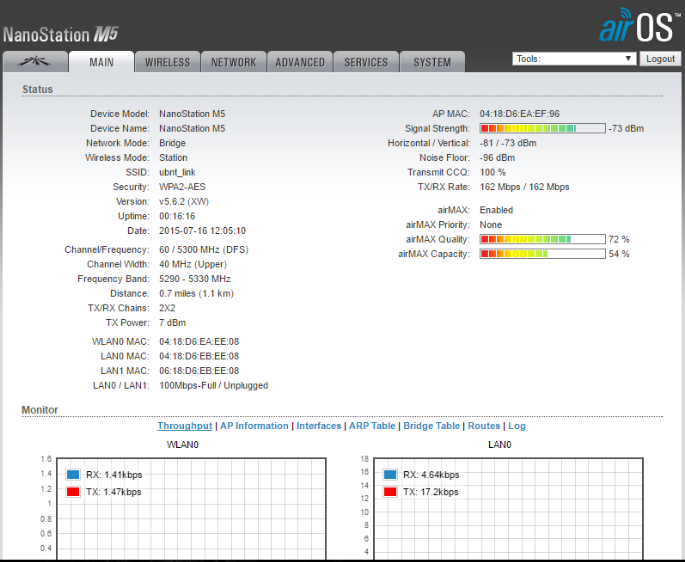Select Uptime value 00:16:16

click(177, 216)
